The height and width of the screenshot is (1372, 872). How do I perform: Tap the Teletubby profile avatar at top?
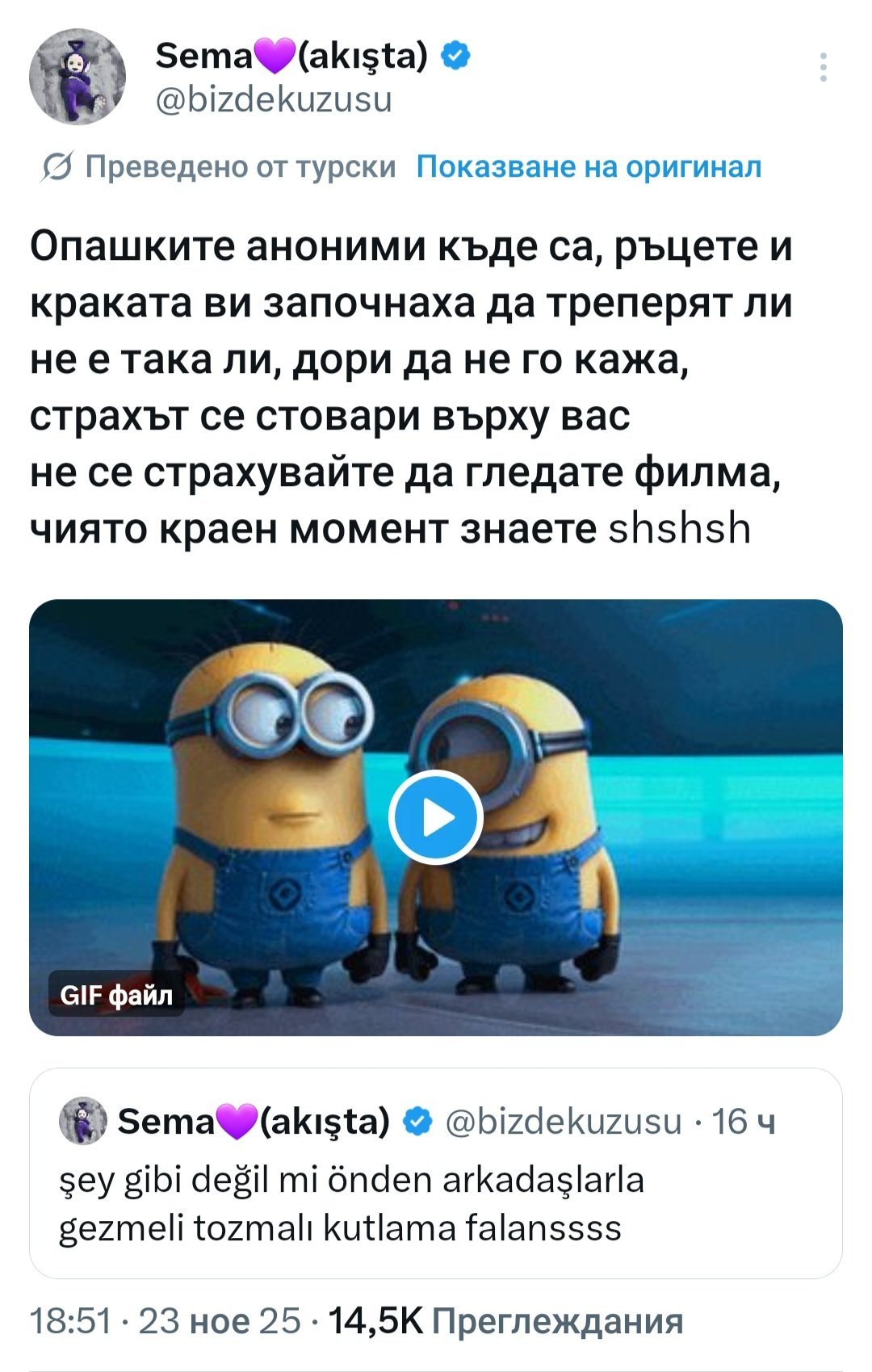pos(78,77)
